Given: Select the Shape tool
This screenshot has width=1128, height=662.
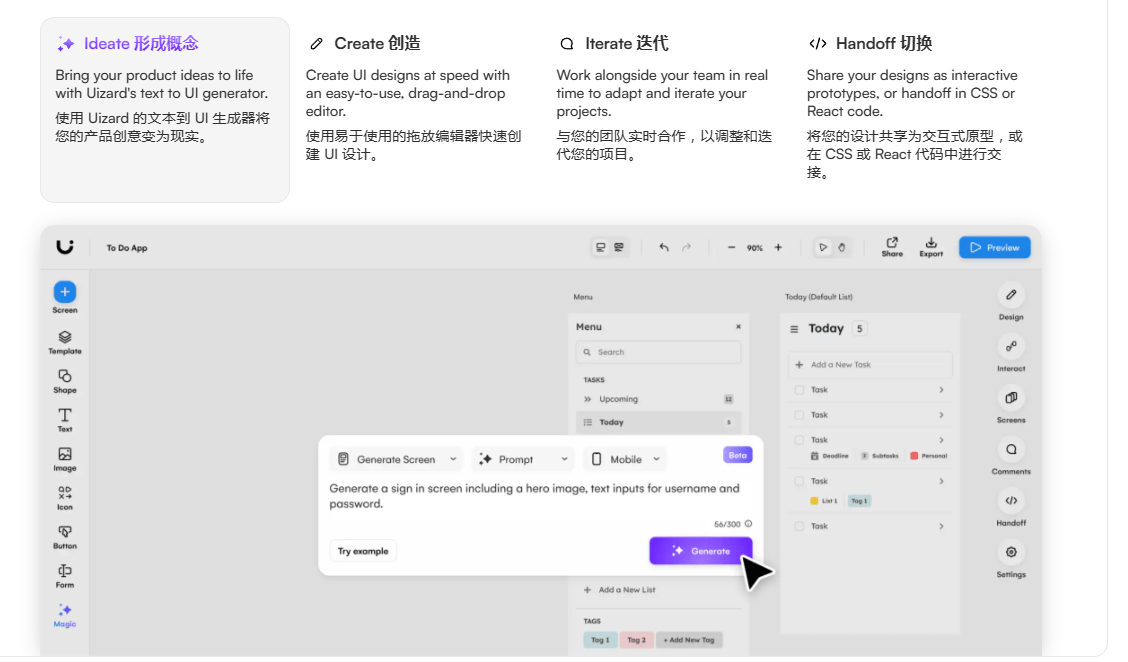Looking at the screenshot, I should 64,377.
